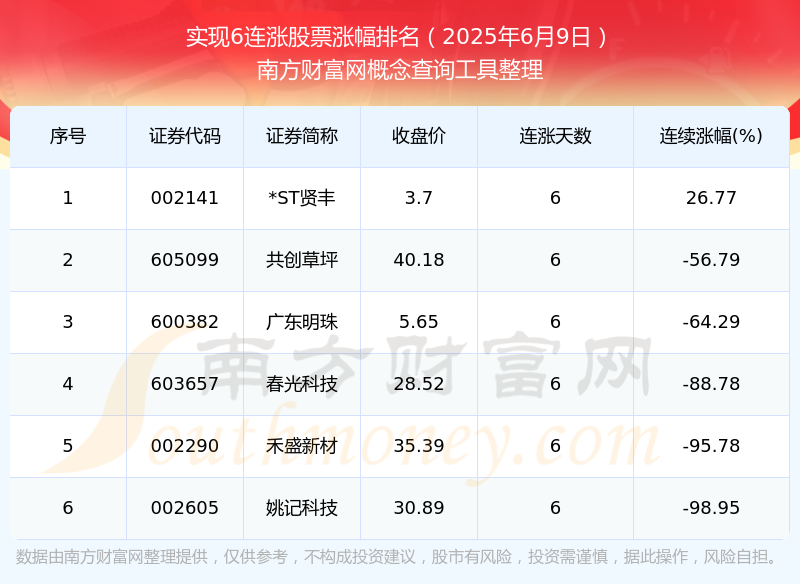Select the '收盘价' column header
This screenshot has height=584, width=800.
point(418,136)
